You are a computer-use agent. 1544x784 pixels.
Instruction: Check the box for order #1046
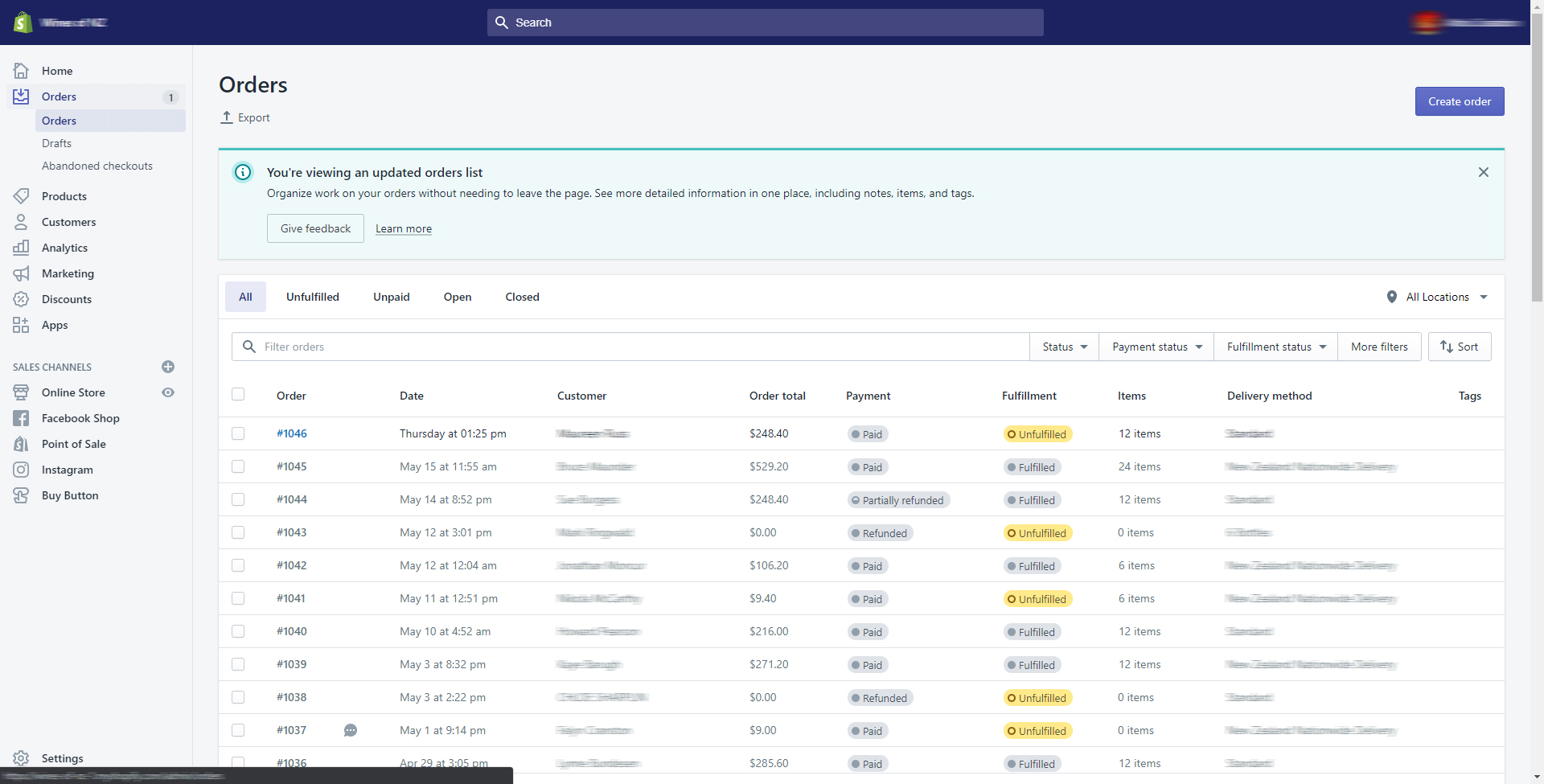pyautogui.click(x=238, y=433)
